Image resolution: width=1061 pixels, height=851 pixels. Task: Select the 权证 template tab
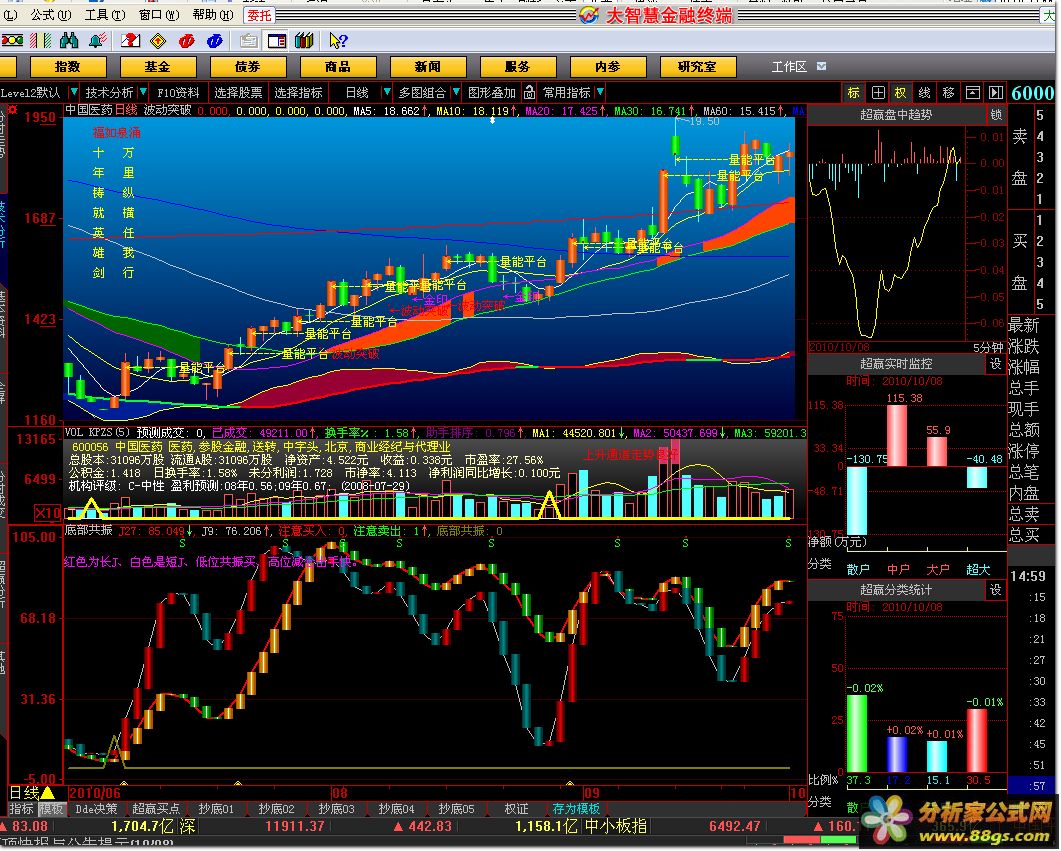coord(516,810)
